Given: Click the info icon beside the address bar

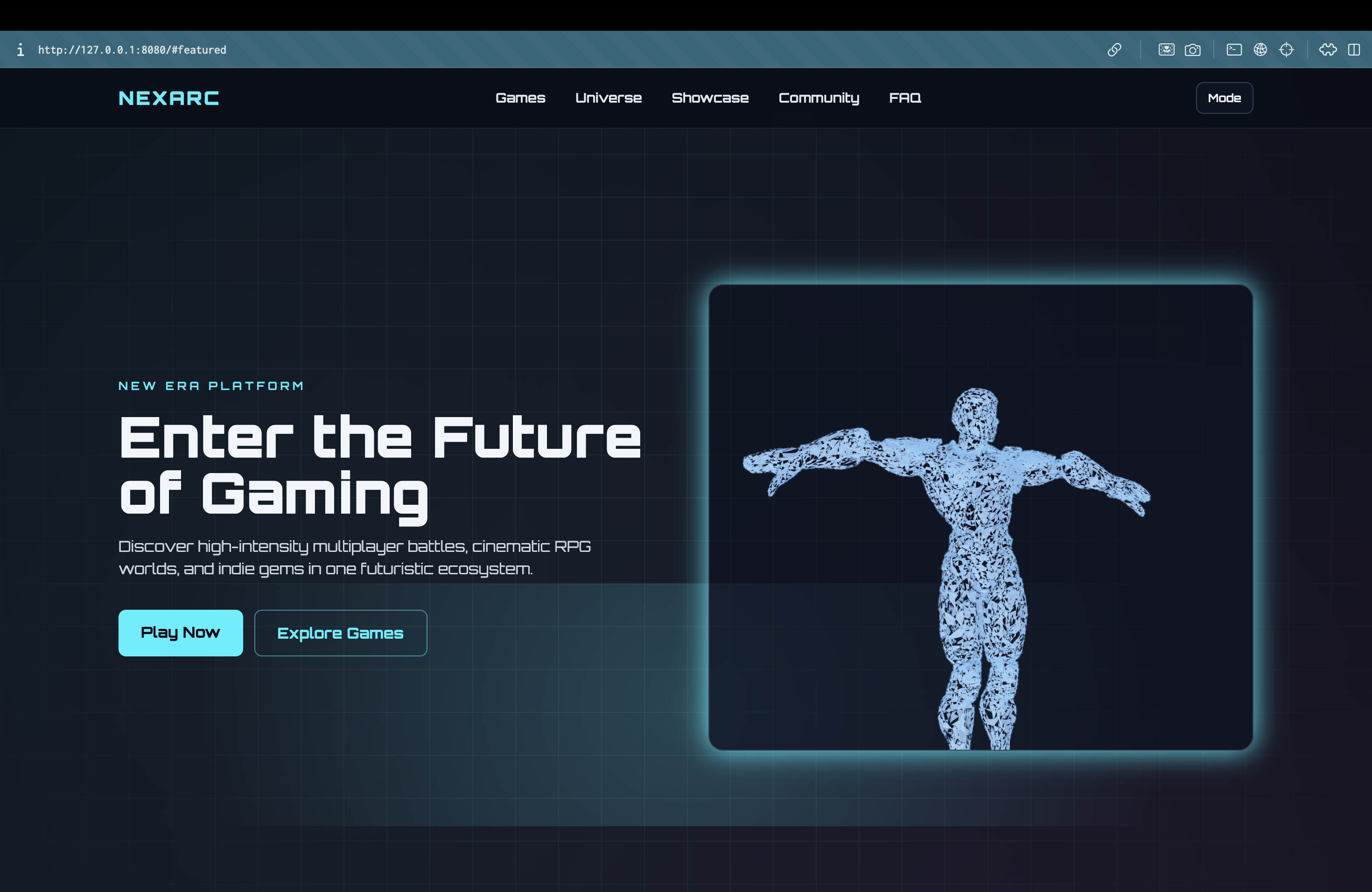Looking at the screenshot, I should coord(21,49).
